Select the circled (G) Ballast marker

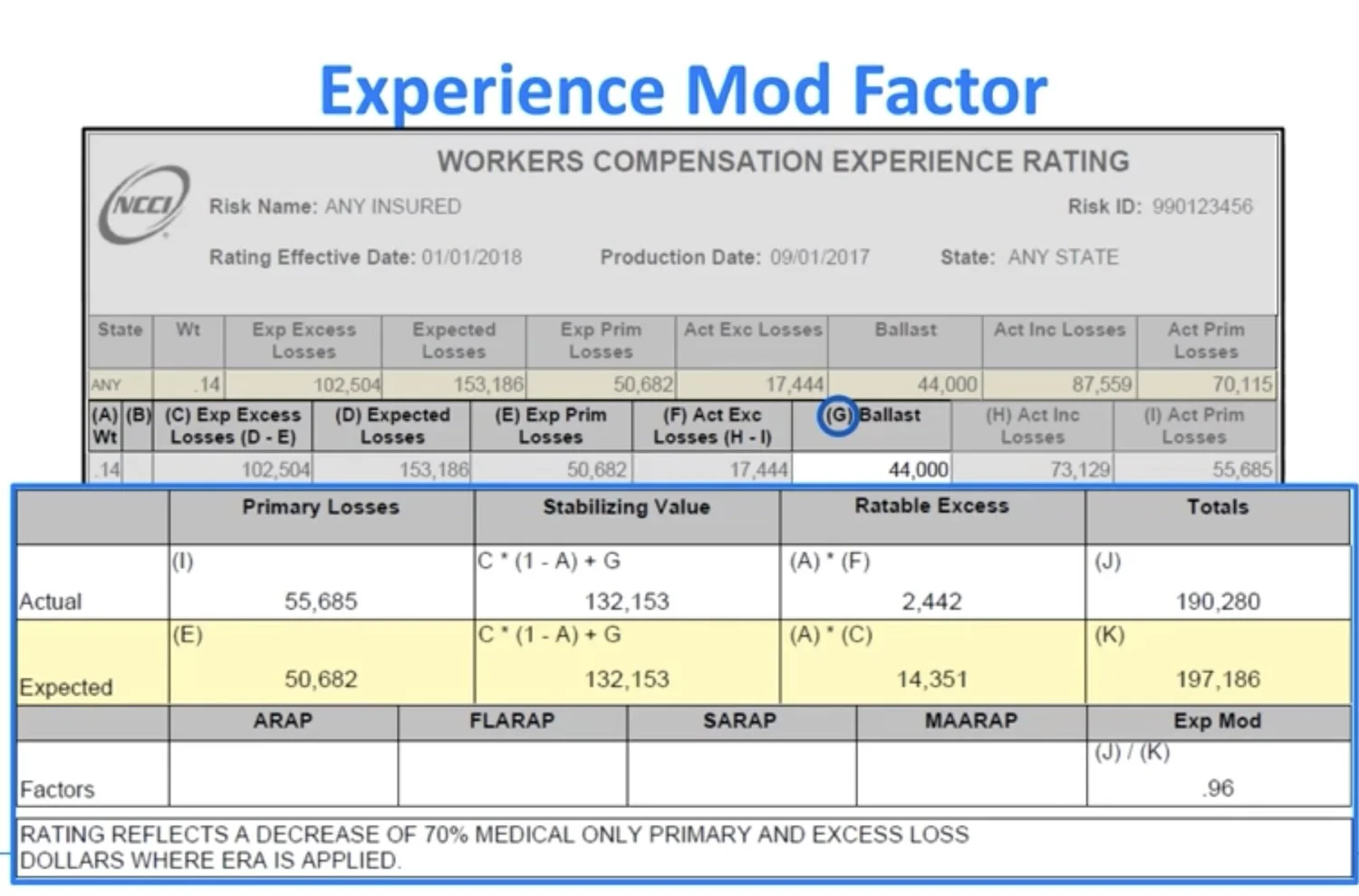click(838, 418)
